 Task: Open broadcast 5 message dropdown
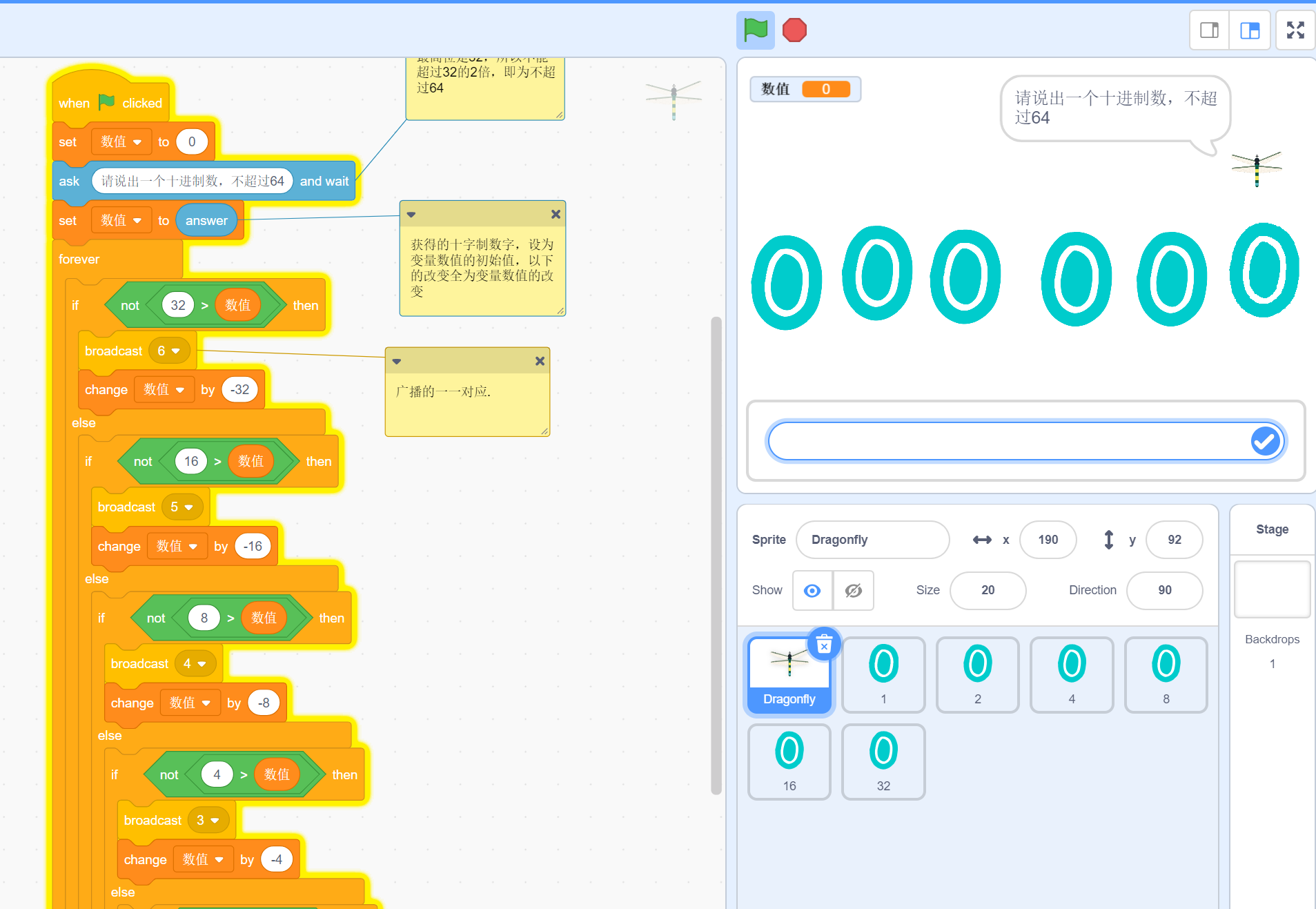click(x=181, y=507)
